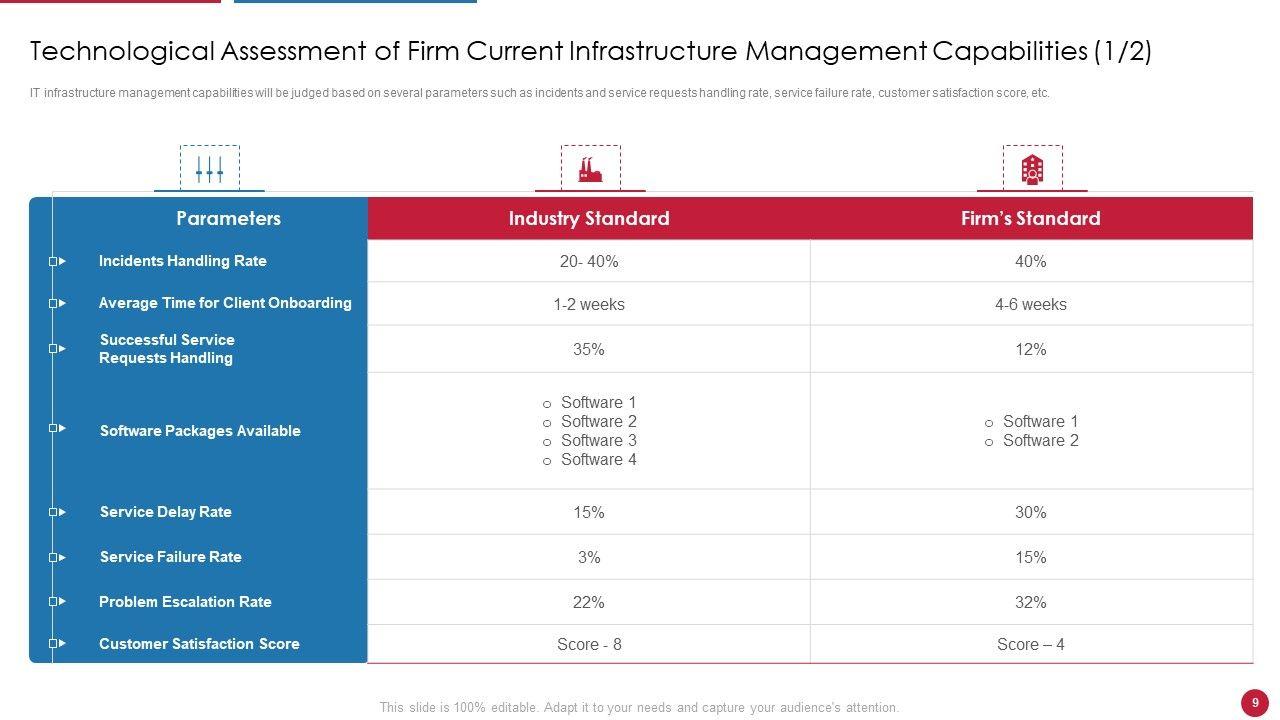Click the slide title text
The height and width of the screenshot is (720, 1280).
pos(590,52)
